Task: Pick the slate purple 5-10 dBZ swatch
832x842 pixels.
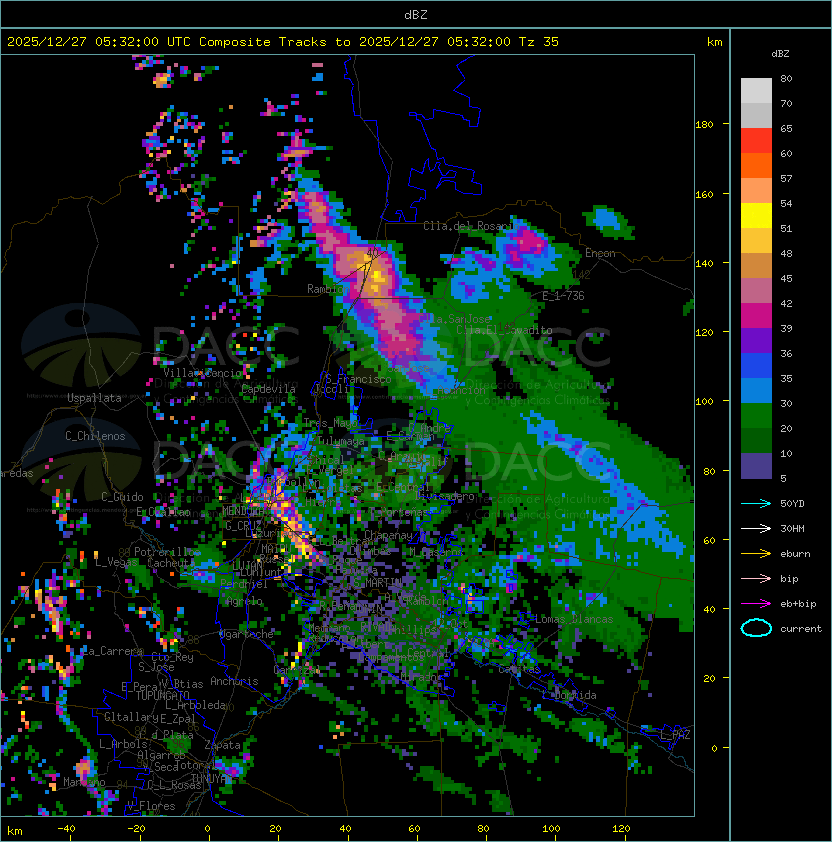Action: point(756,465)
